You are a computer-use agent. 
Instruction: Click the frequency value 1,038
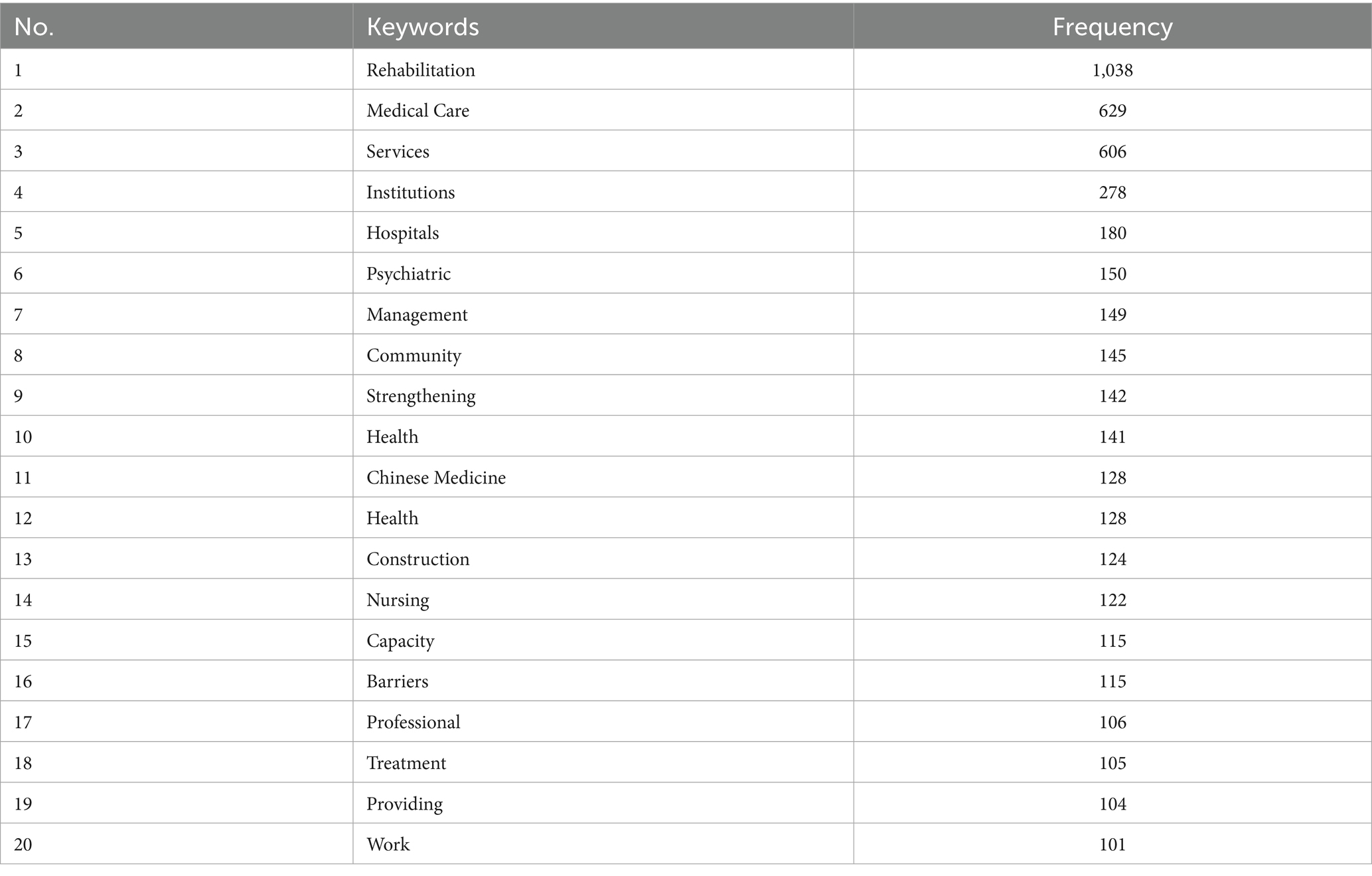[1112, 70]
